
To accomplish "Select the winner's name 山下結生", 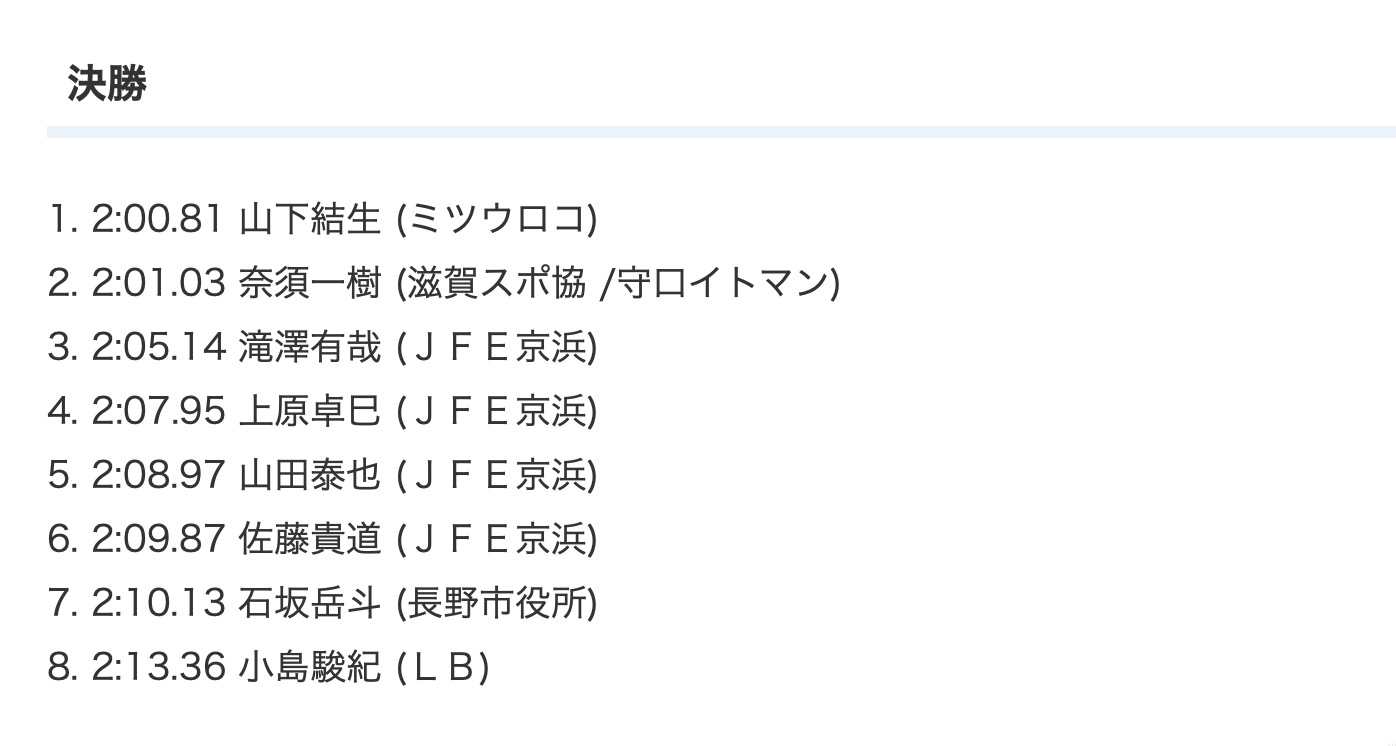I will pyautogui.click(x=310, y=220).
